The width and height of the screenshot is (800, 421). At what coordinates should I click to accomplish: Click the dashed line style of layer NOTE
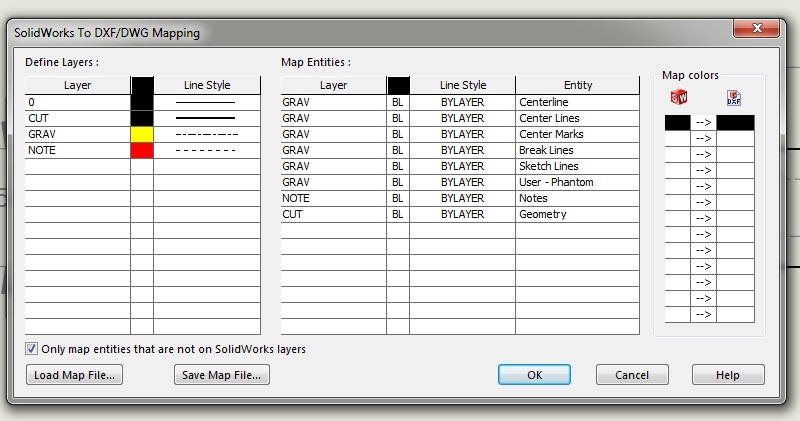coord(207,151)
